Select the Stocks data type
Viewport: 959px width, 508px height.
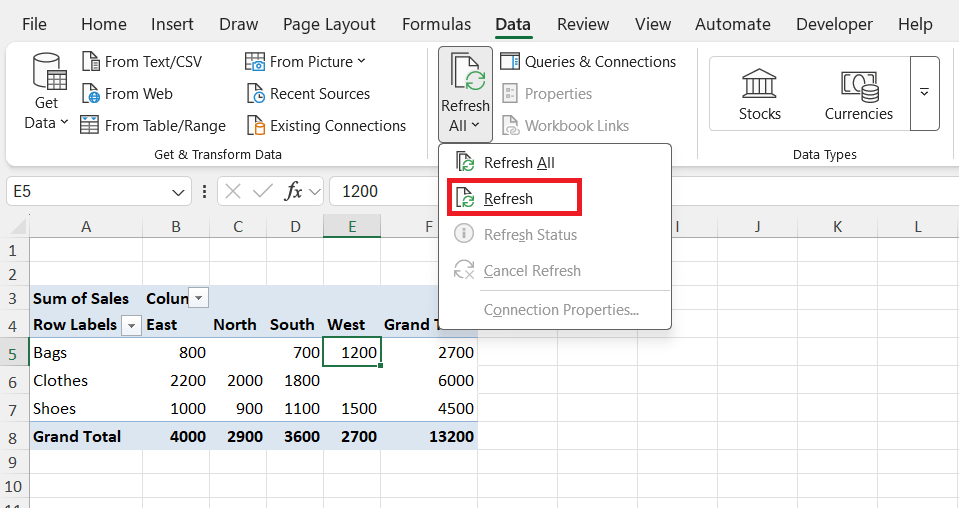[759, 94]
